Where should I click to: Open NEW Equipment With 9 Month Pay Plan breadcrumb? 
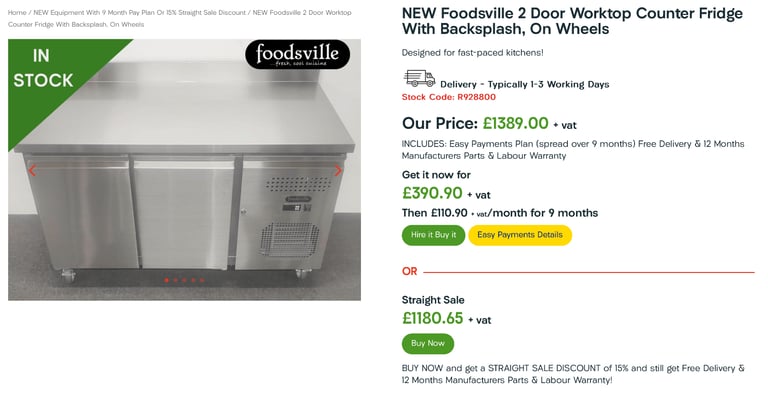point(140,12)
